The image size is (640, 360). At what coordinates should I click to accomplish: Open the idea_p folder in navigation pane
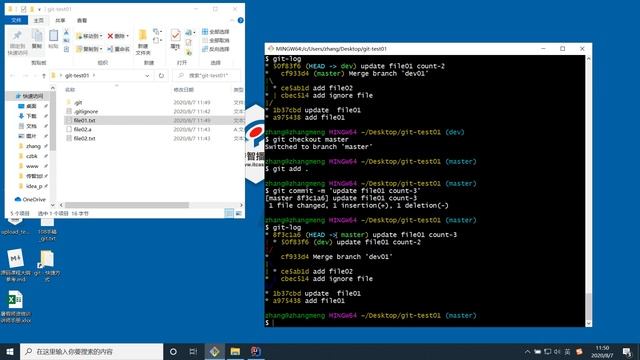point(33,186)
